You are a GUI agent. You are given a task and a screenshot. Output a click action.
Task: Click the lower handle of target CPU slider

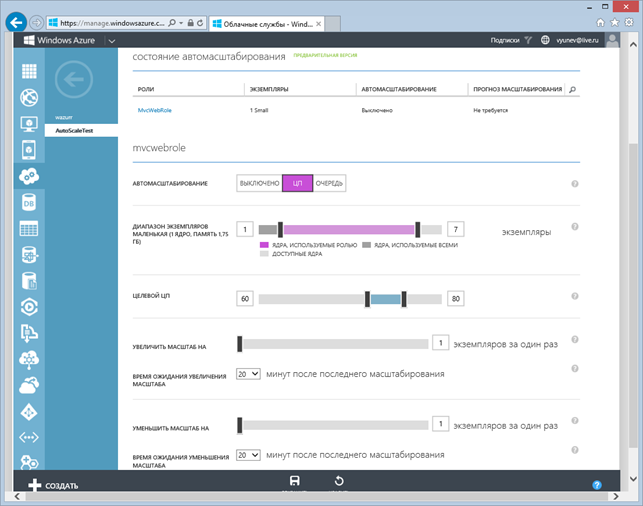point(367,299)
